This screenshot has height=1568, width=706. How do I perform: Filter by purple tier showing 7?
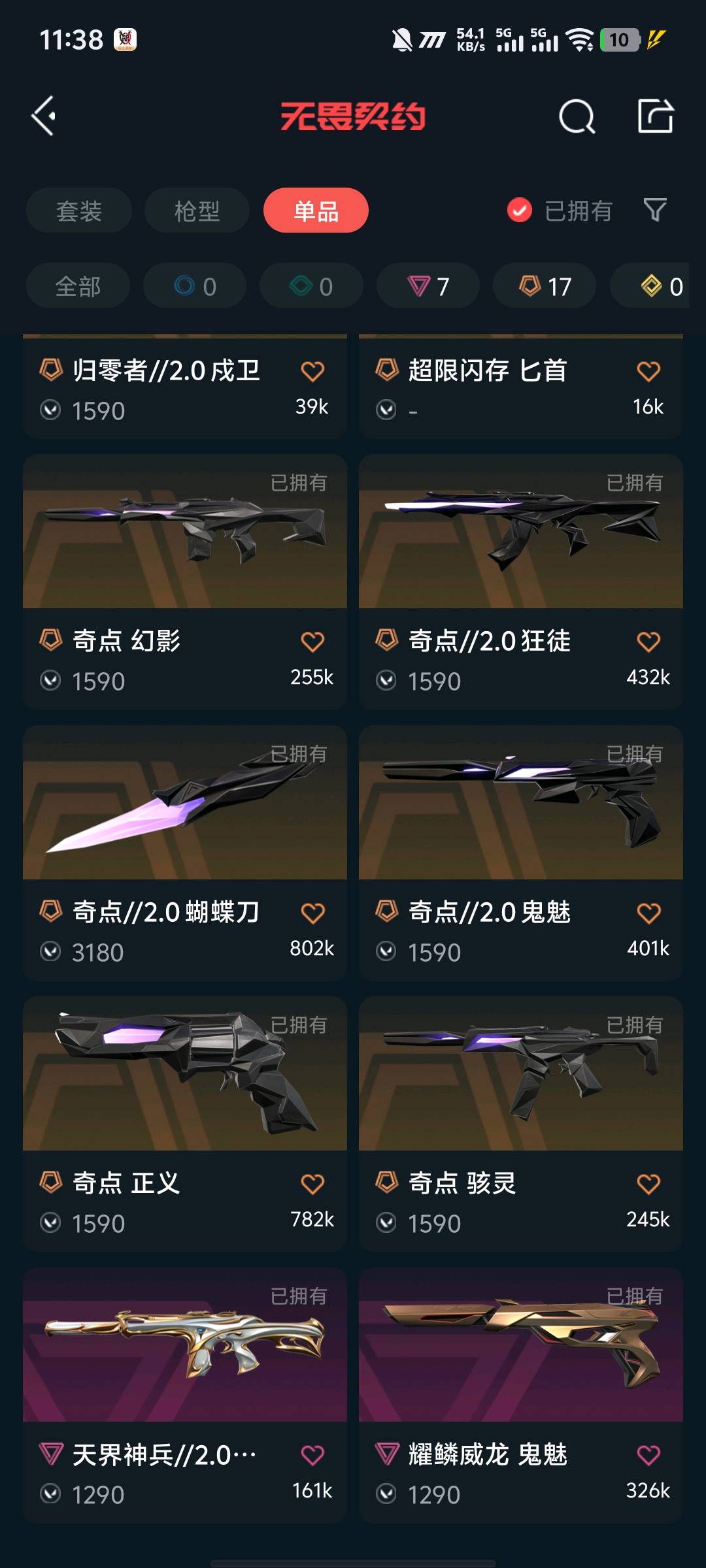tap(428, 286)
